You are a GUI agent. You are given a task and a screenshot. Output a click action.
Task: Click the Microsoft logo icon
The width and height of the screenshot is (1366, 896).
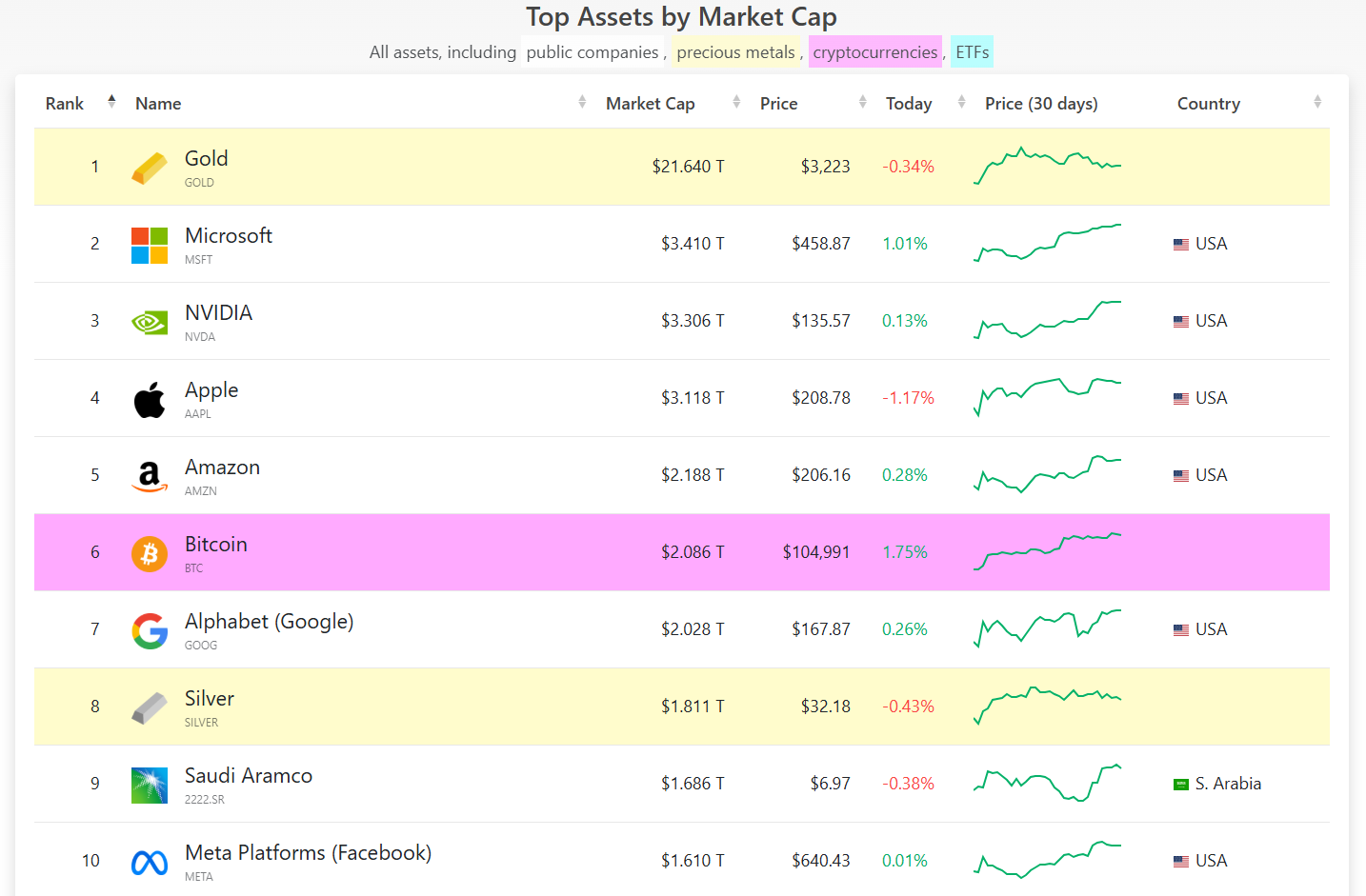[150, 245]
